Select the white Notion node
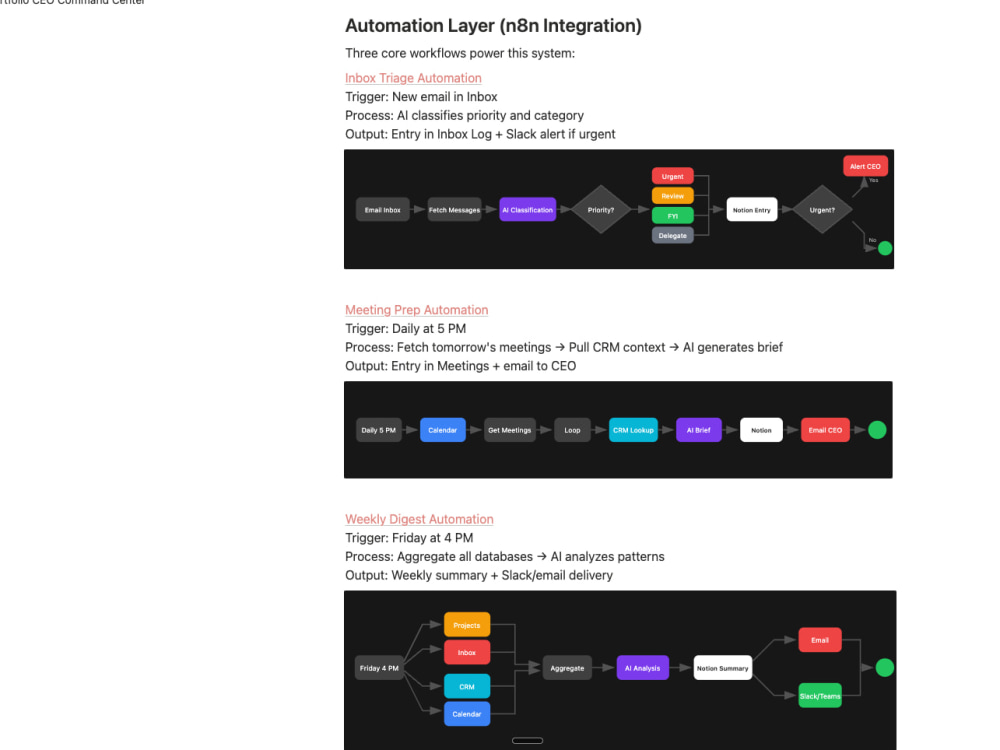 (761, 430)
